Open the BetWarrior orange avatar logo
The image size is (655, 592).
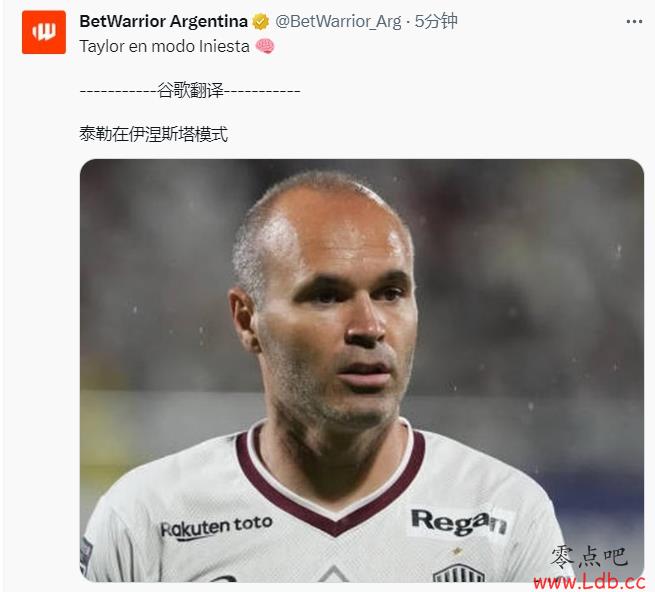(44, 32)
